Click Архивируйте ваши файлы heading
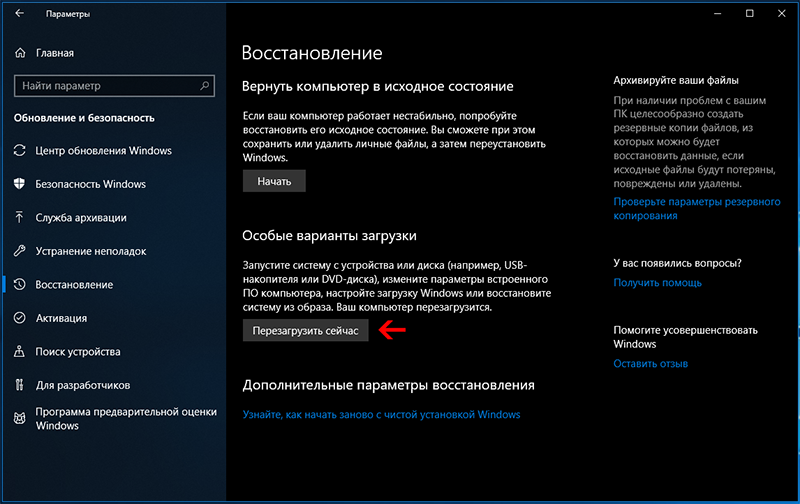The image size is (800, 504). point(676,80)
